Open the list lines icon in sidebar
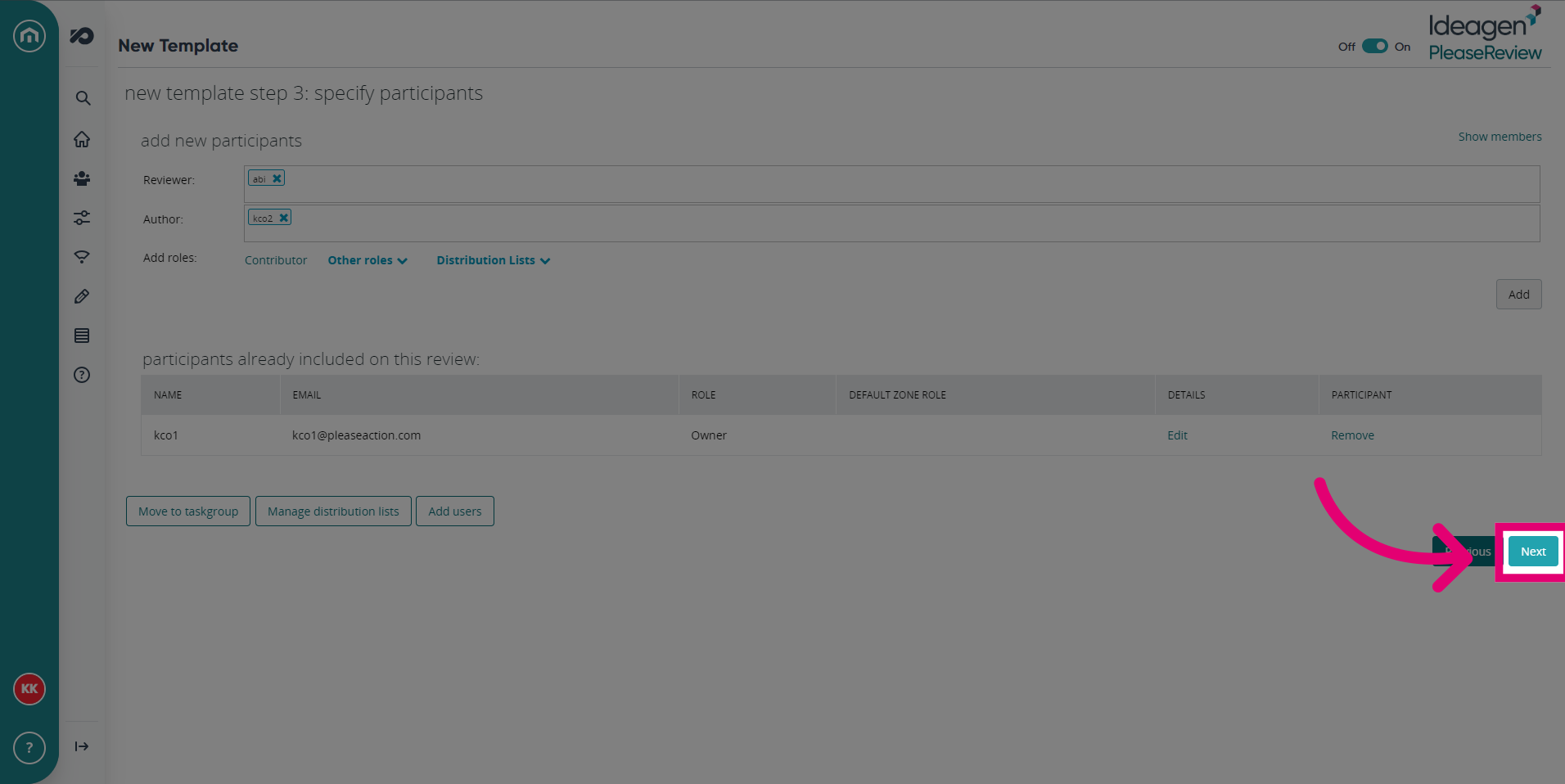Image resolution: width=1565 pixels, height=784 pixels. pos(82,336)
